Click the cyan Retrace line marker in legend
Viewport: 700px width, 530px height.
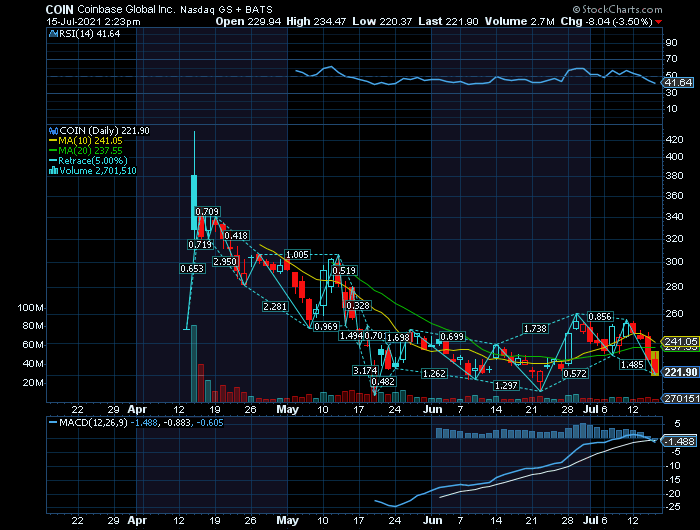click(53, 161)
